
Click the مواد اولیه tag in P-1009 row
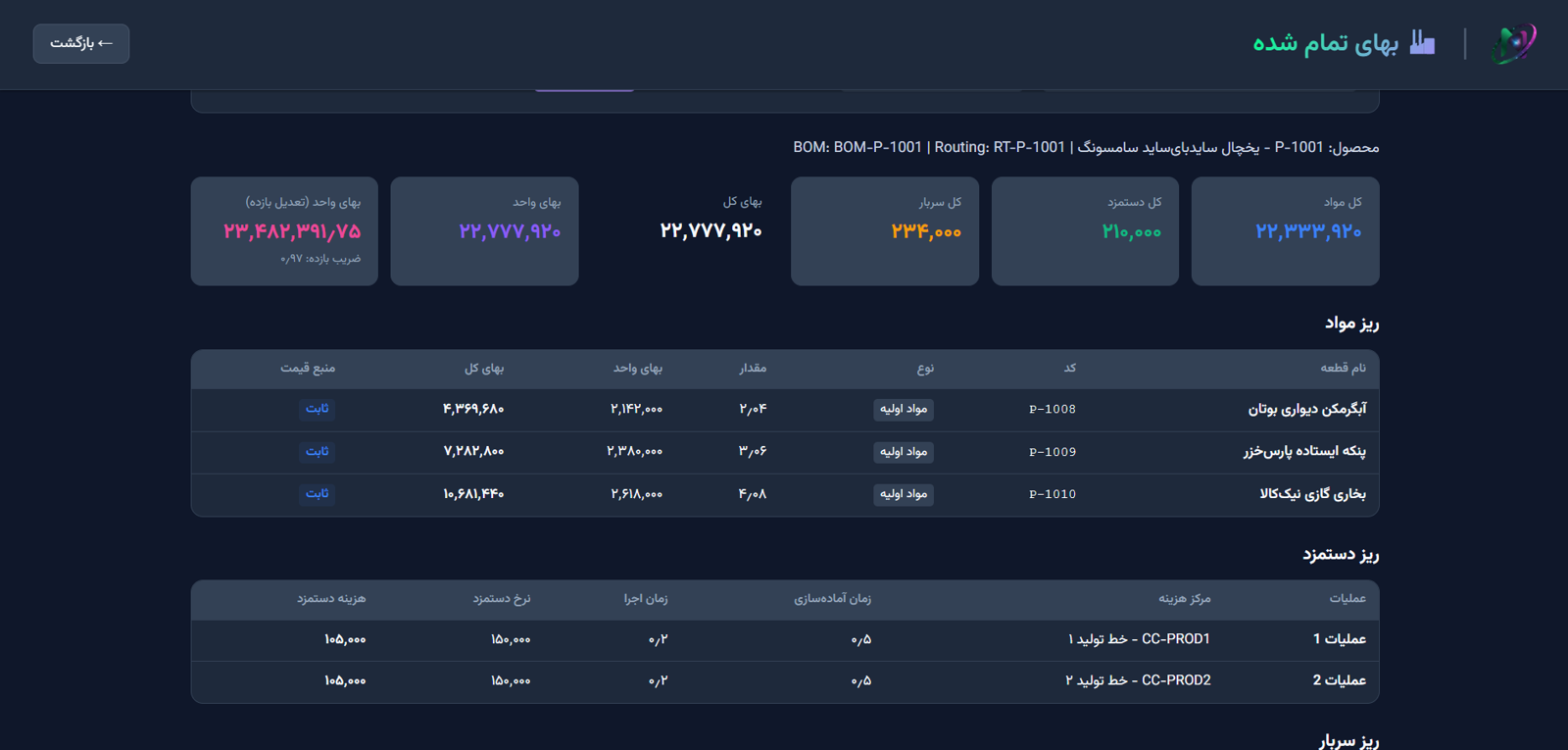click(x=904, y=452)
